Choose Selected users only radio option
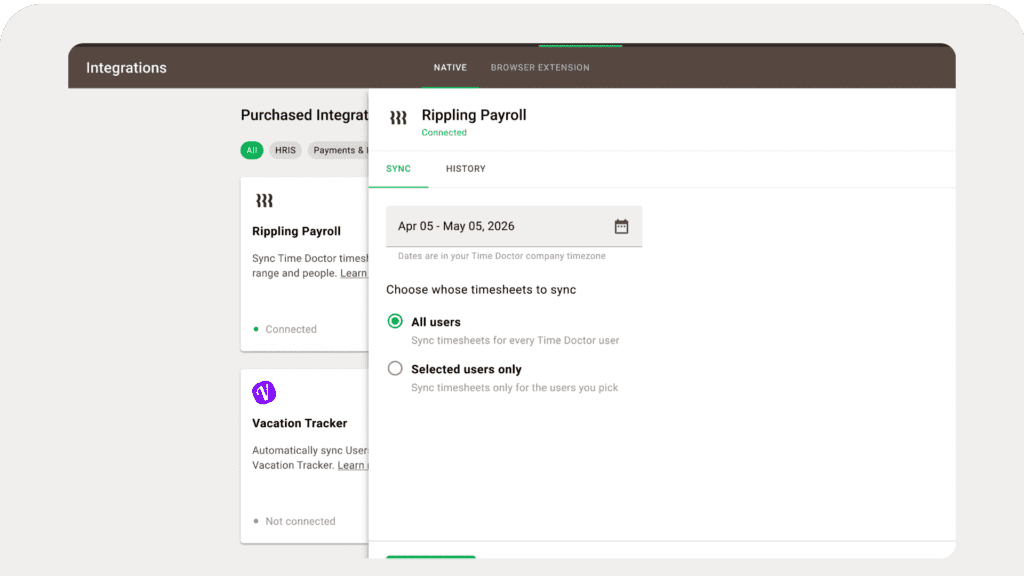This screenshot has height=576, width=1024. click(x=395, y=368)
